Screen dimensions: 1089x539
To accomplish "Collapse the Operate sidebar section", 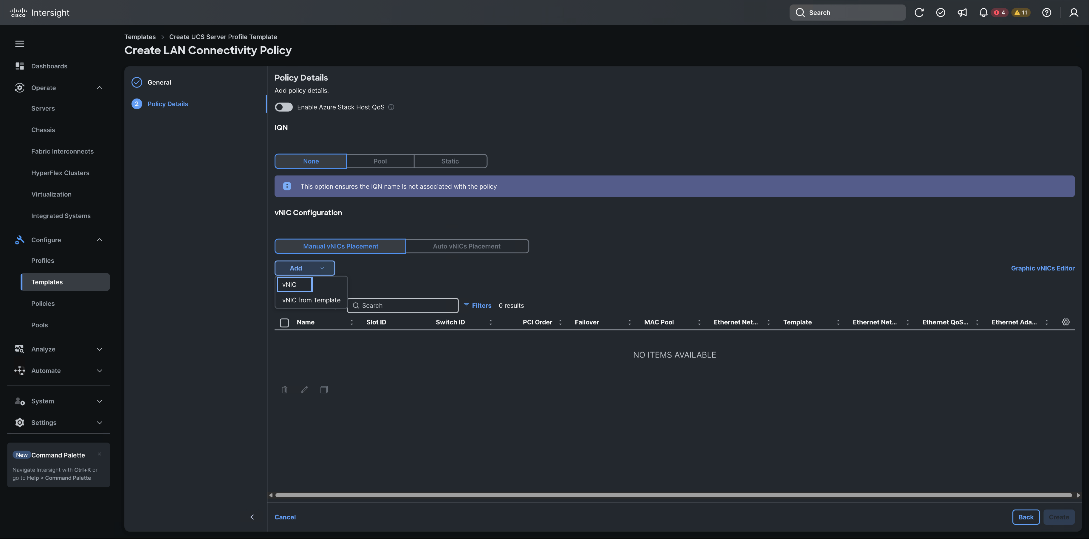I will coord(99,88).
